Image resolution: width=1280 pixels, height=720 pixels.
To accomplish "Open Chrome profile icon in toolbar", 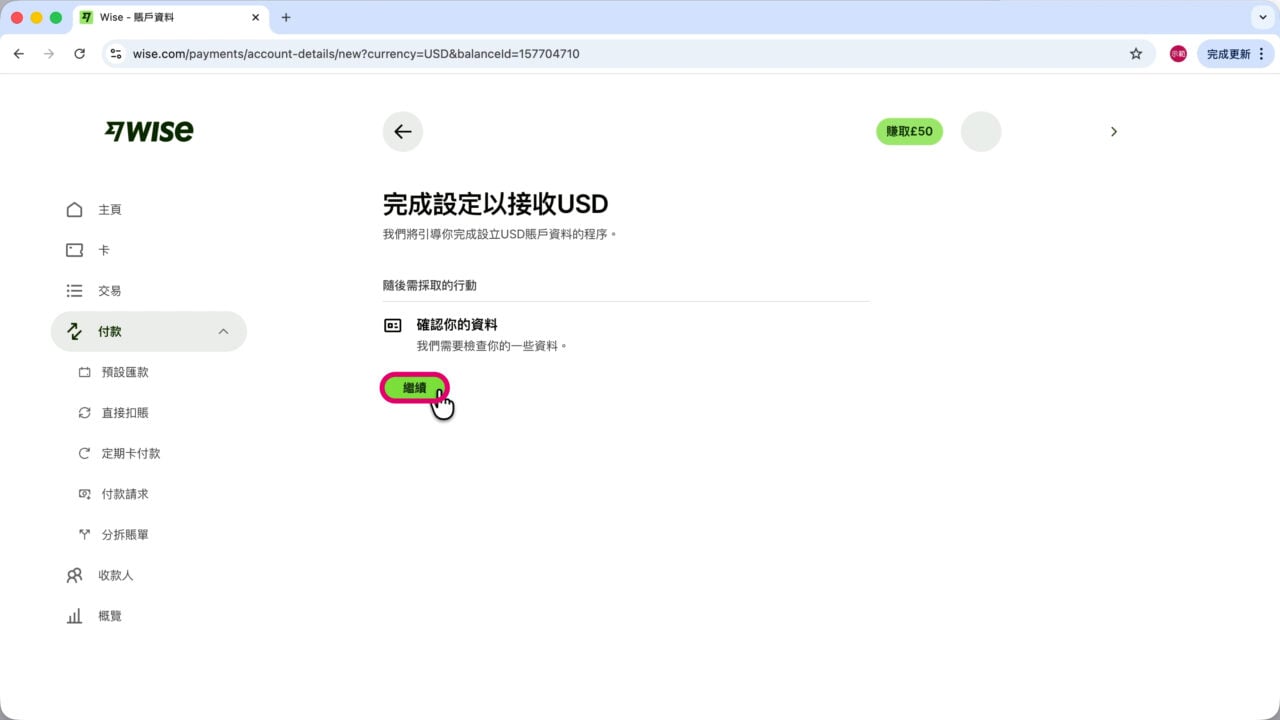I will click(1178, 54).
